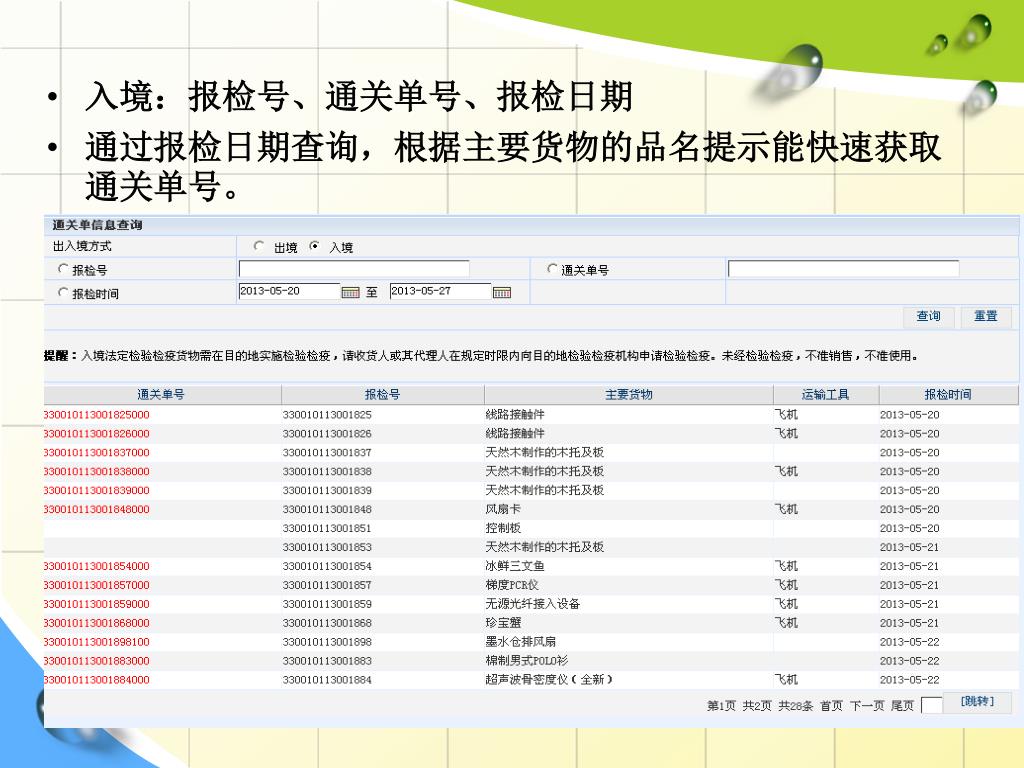The width and height of the screenshot is (1024, 768).
Task: Click the 通关单信息查询 panel title
Action: click(x=97, y=225)
